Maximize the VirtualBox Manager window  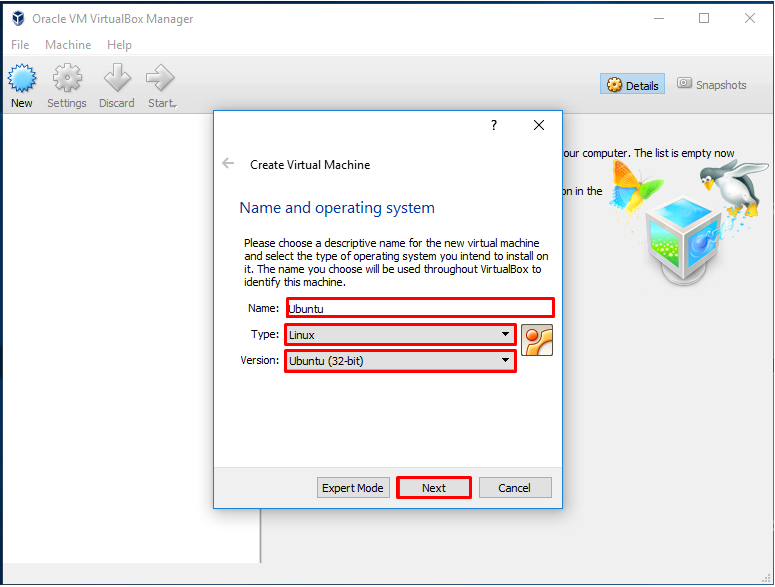(704, 18)
